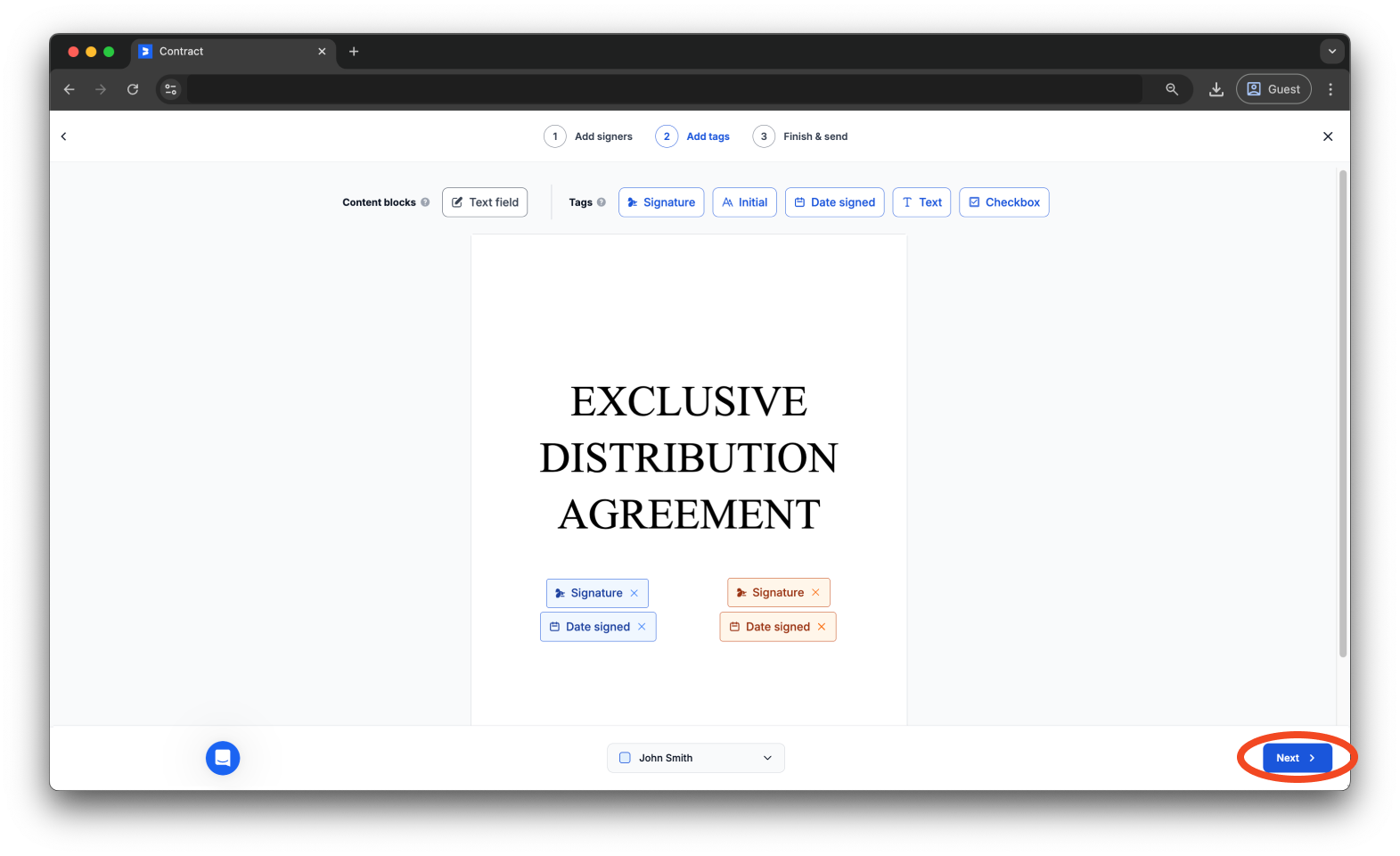1400x856 pixels.
Task: Click the address bar field
Action: (664, 89)
